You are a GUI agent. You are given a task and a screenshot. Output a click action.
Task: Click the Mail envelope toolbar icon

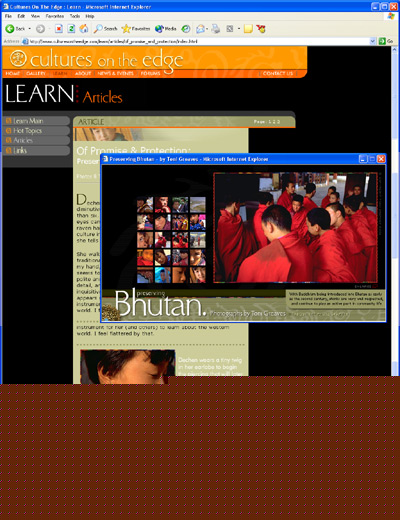point(200,29)
